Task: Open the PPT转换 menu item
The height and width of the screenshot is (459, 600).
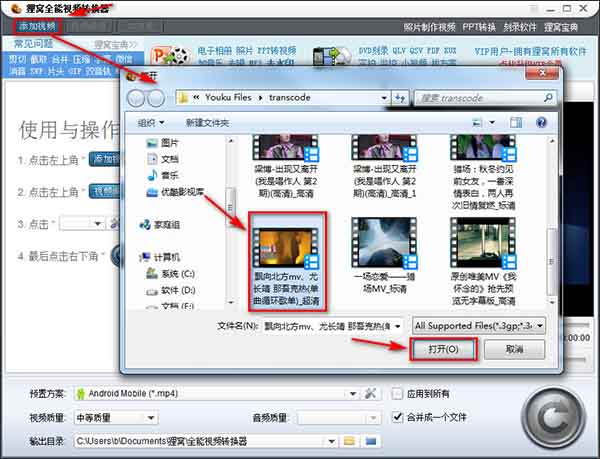Action: [479, 27]
